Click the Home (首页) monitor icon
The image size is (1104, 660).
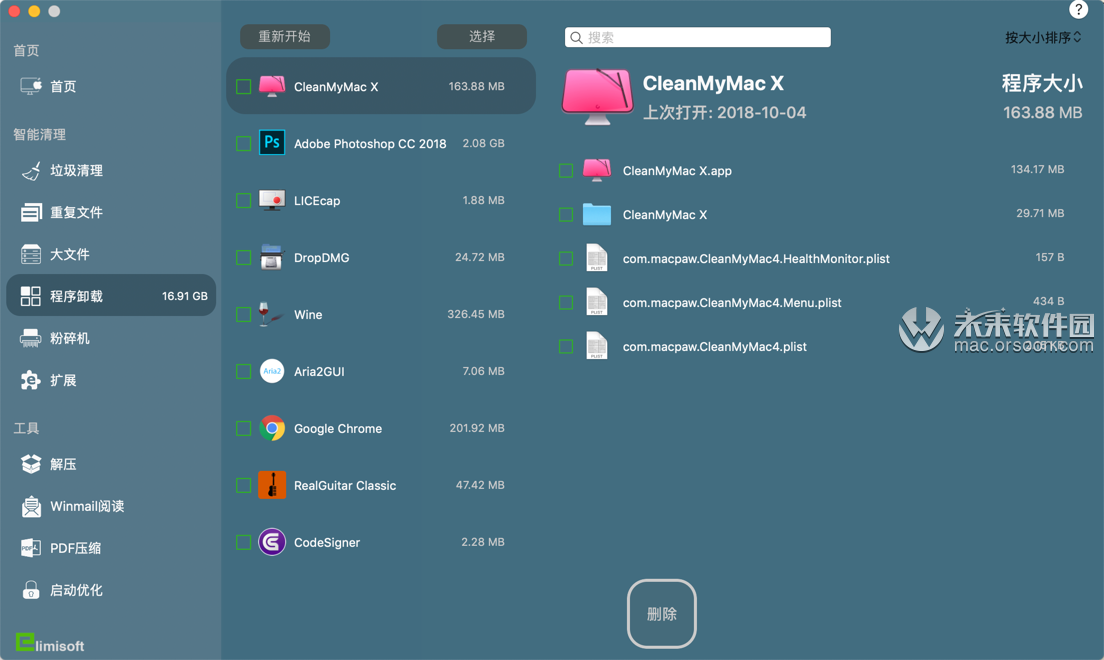coord(31,86)
